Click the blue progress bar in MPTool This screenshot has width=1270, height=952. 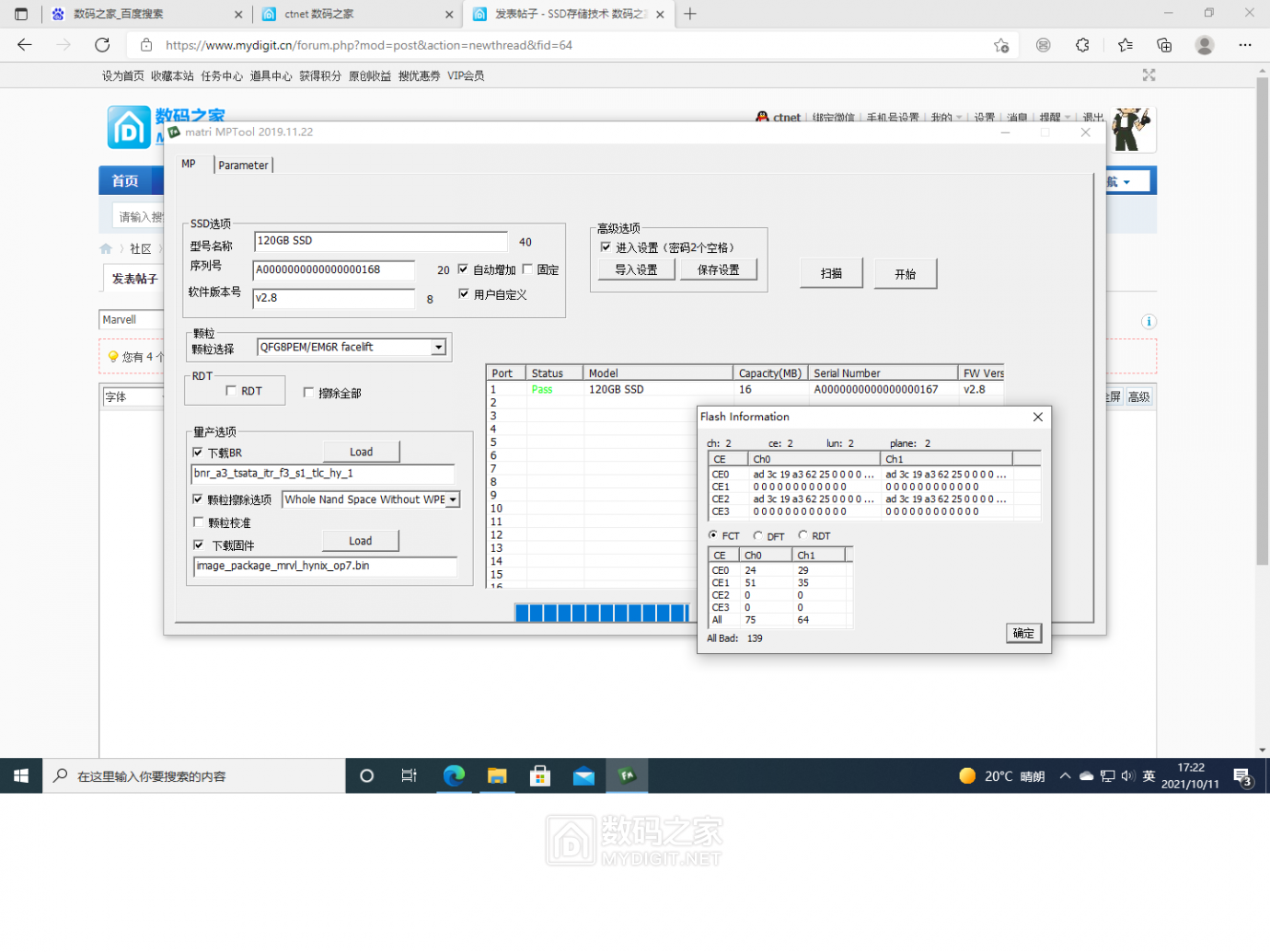tap(603, 612)
